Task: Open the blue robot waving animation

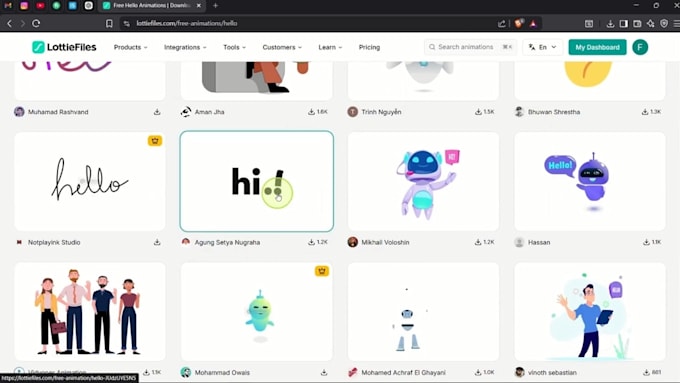Action: click(x=423, y=181)
